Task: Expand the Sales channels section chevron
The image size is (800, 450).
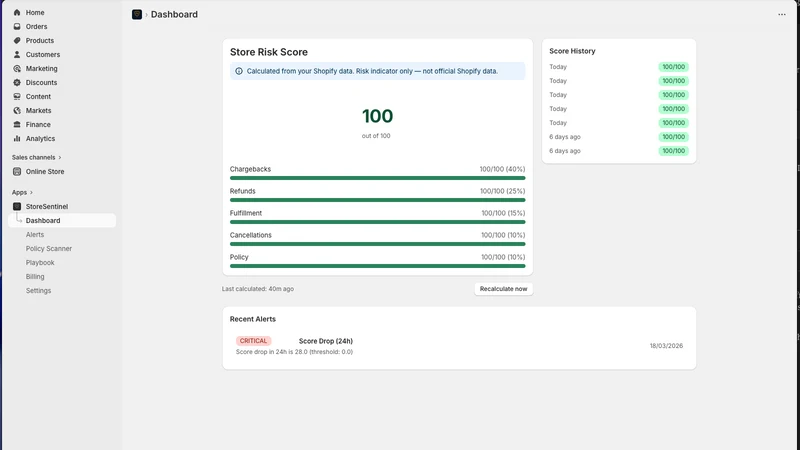Action: click(x=60, y=158)
